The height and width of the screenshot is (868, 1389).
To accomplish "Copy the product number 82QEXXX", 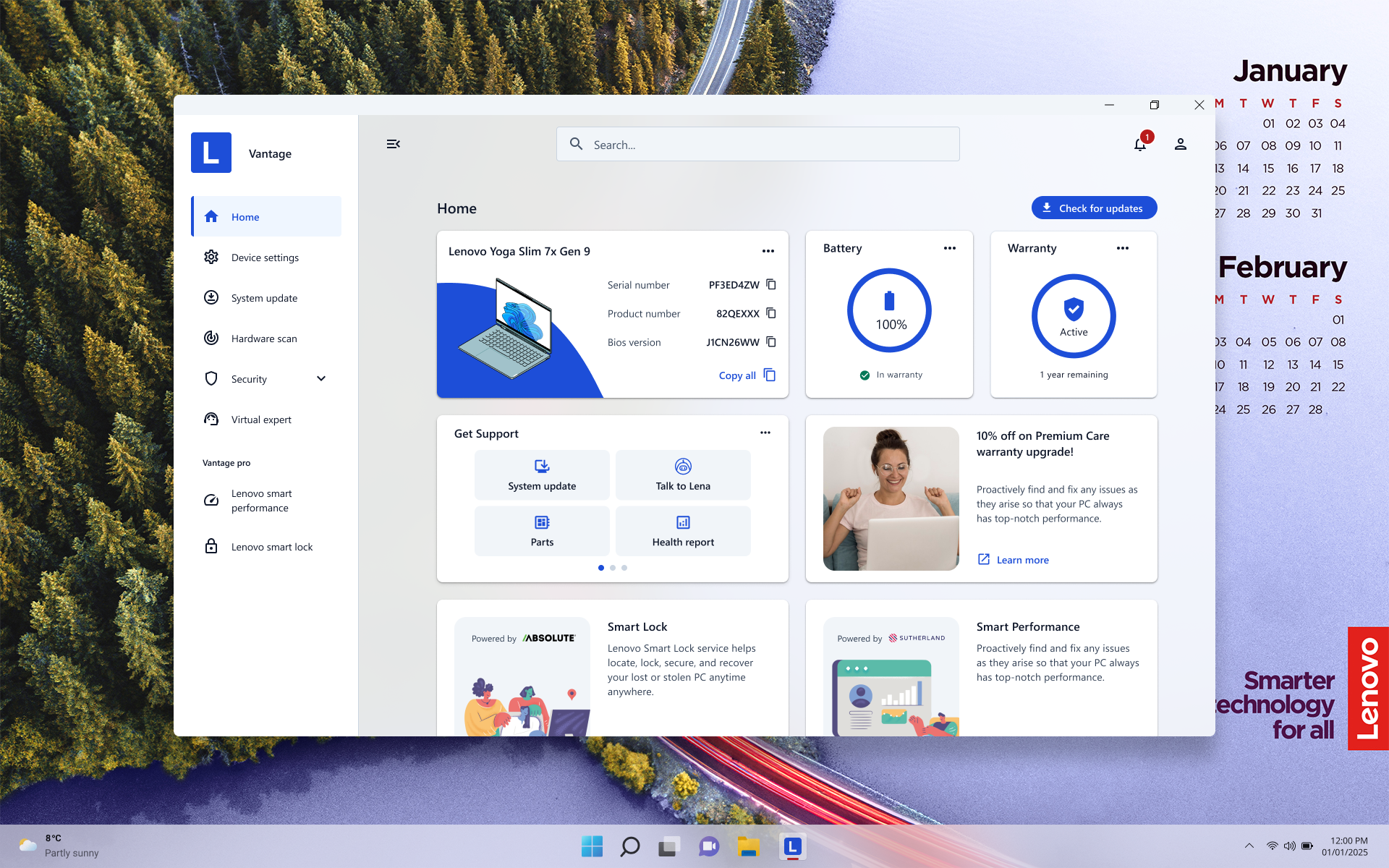I will (771, 313).
